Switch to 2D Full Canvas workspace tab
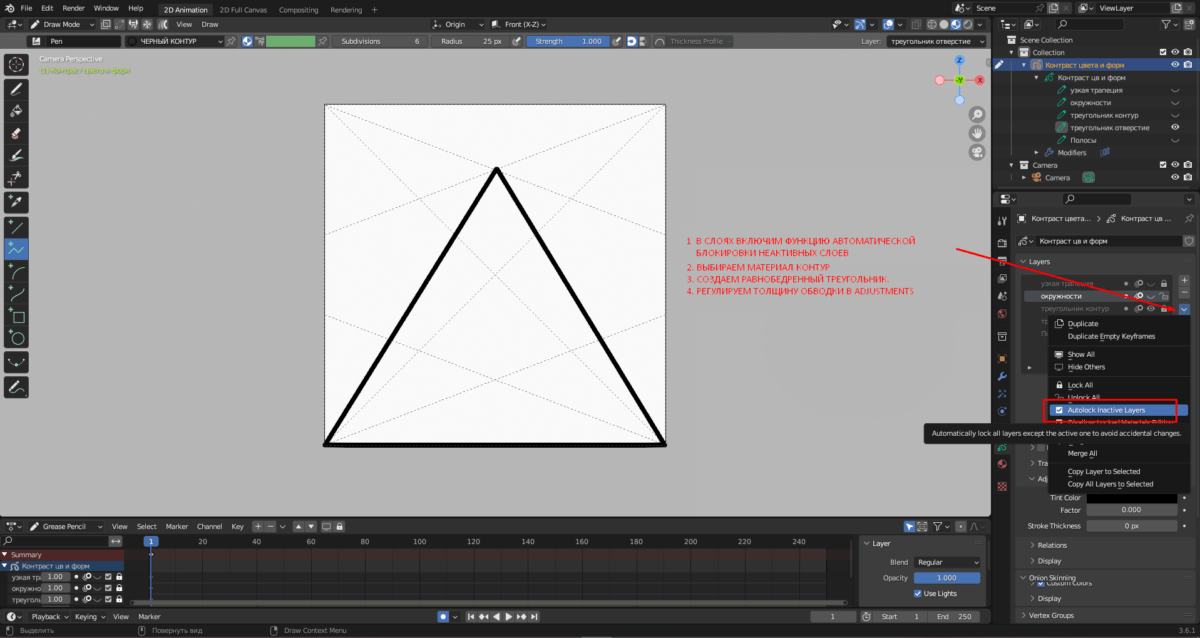Screen dimensions: 1200x638 (243, 10)
